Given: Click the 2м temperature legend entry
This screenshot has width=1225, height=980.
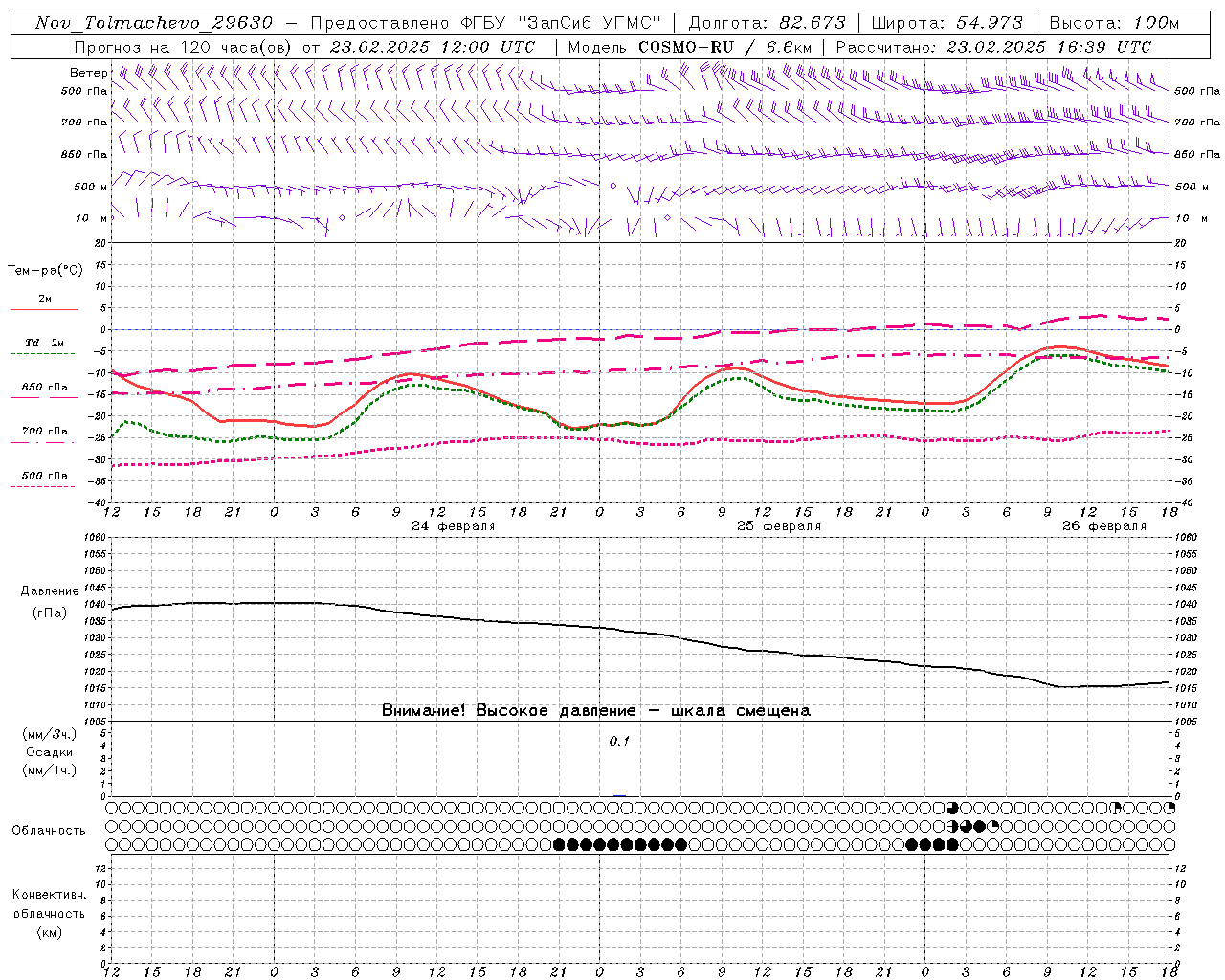Looking at the screenshot, I should pyautogui.click(x=45, y=299).
